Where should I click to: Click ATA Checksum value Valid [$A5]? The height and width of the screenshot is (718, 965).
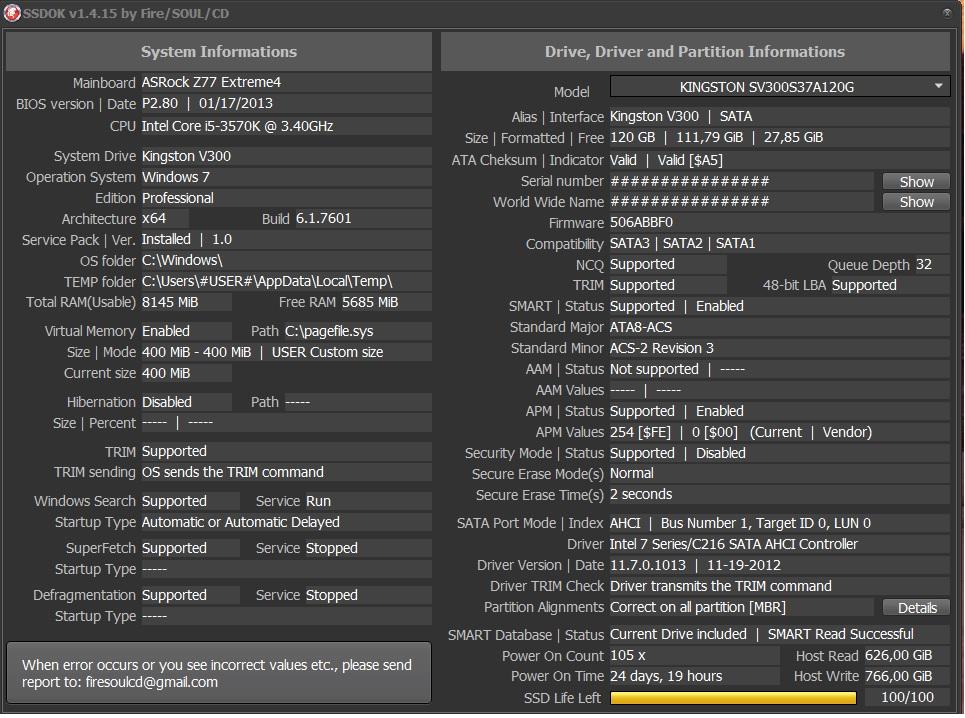point(690,160)
